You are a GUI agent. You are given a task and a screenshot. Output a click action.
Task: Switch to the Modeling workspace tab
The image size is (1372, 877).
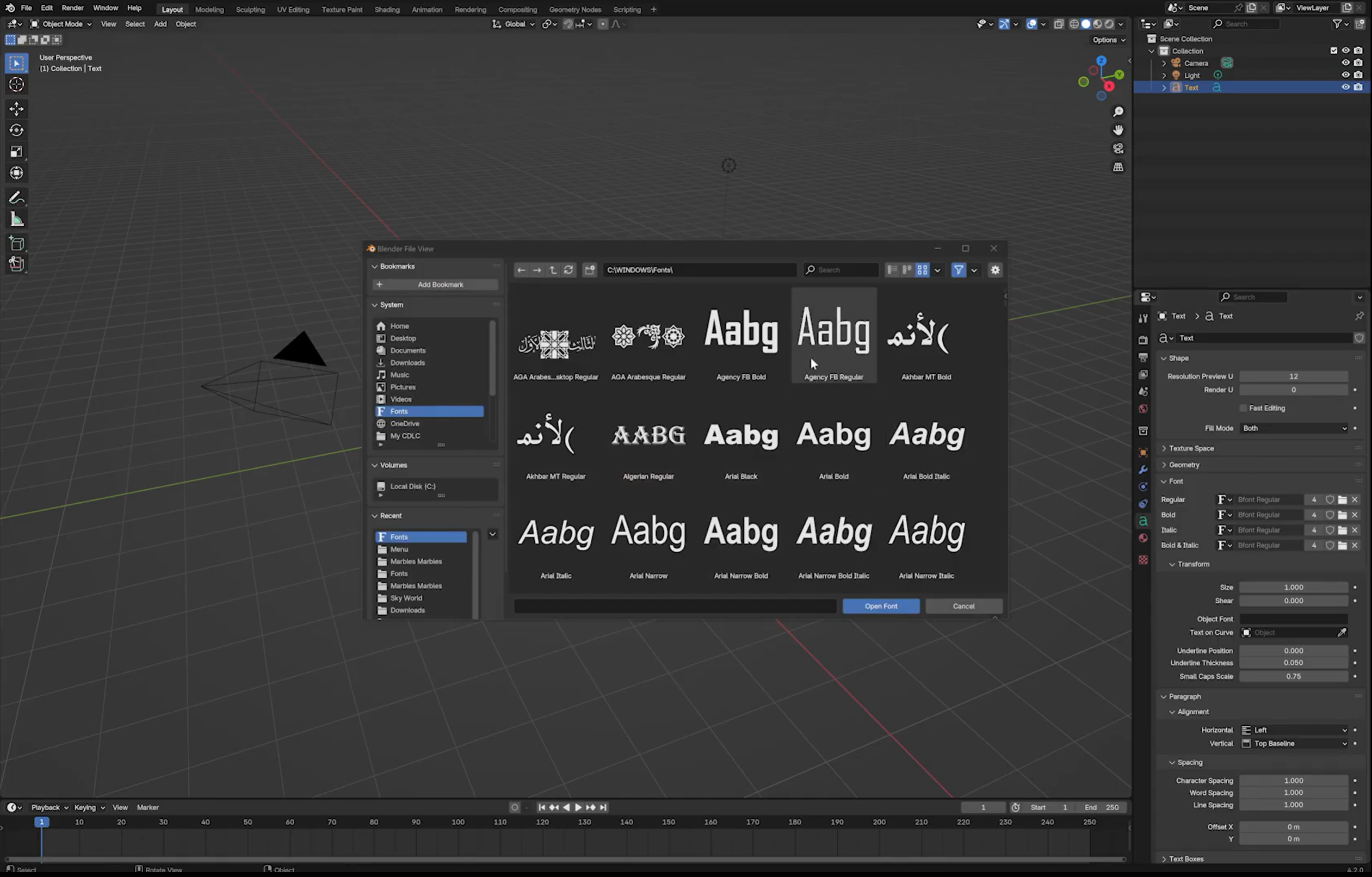209,9
